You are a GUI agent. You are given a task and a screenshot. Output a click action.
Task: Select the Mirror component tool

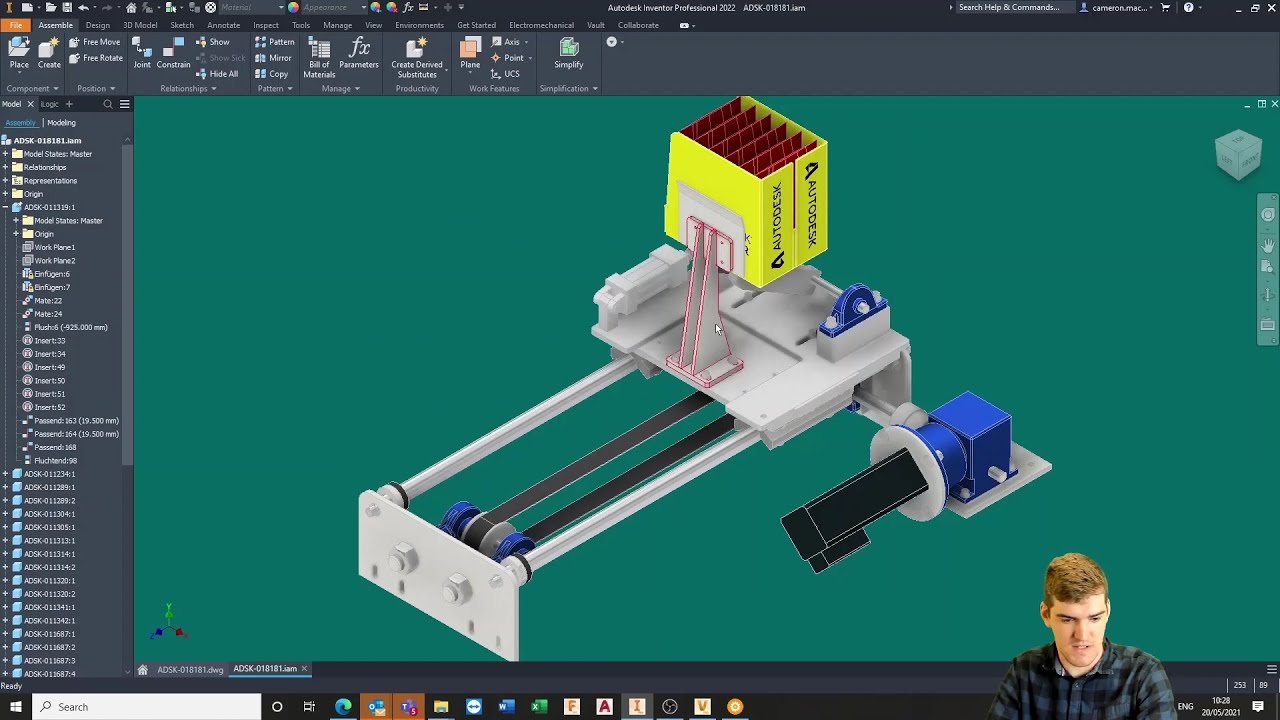(273, 58)
